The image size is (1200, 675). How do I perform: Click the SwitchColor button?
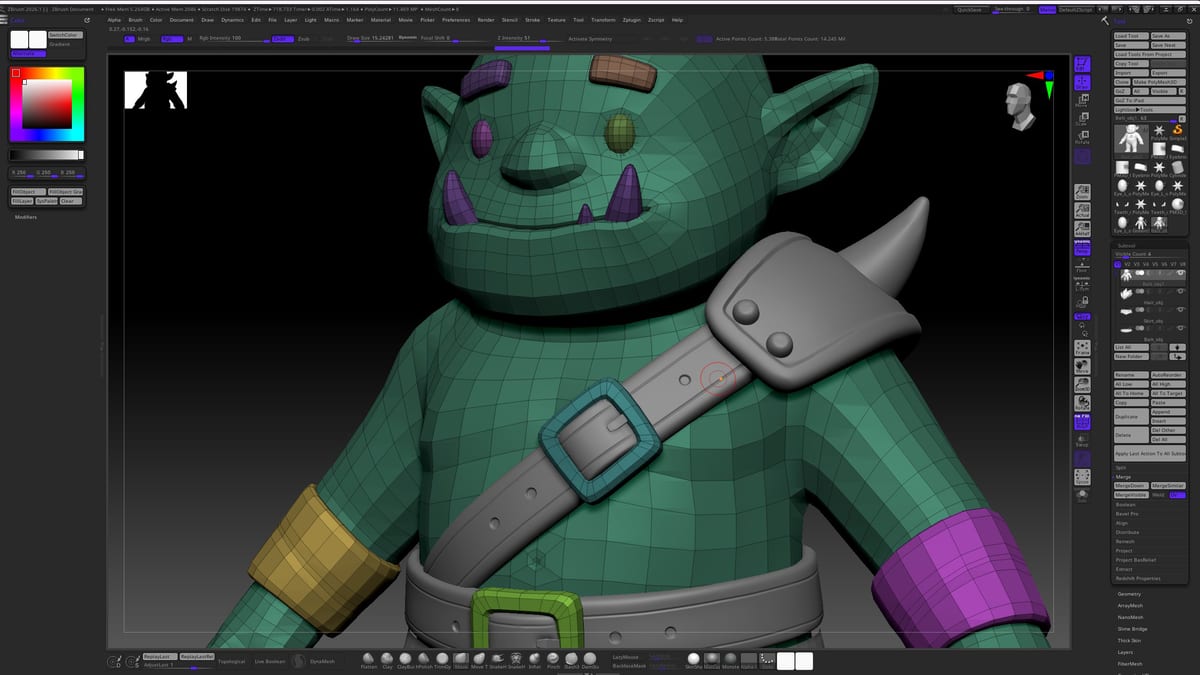pos(66,35)
